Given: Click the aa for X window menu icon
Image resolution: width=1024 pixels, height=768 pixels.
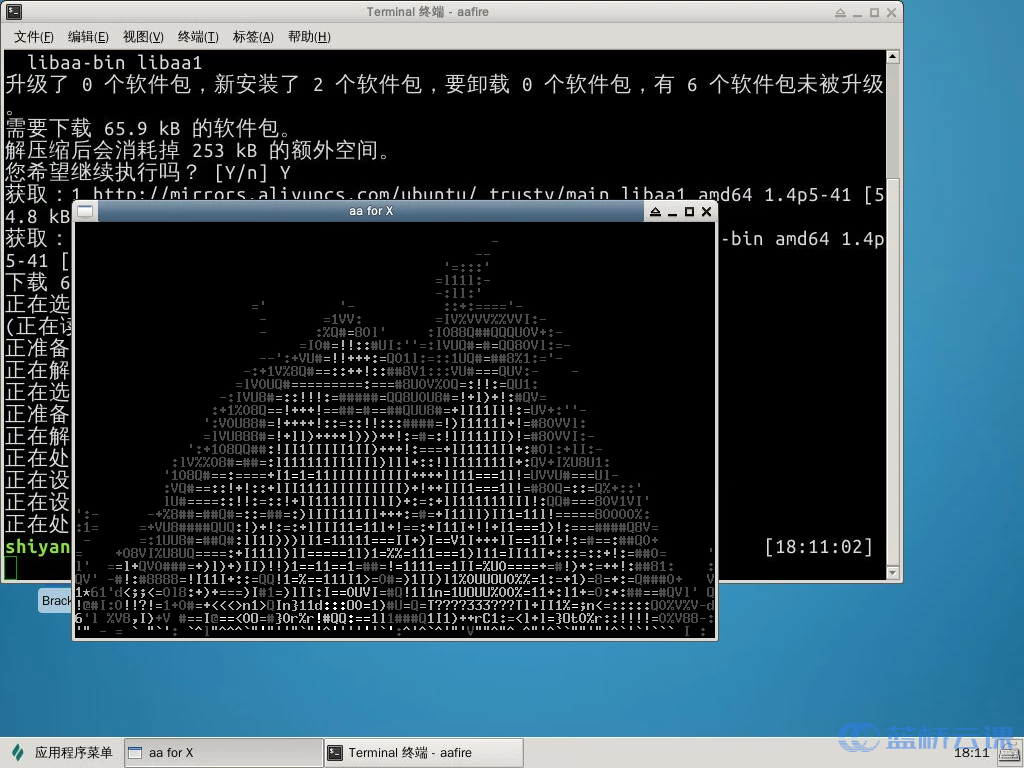Looking at the screenshot, I should 85,211.
